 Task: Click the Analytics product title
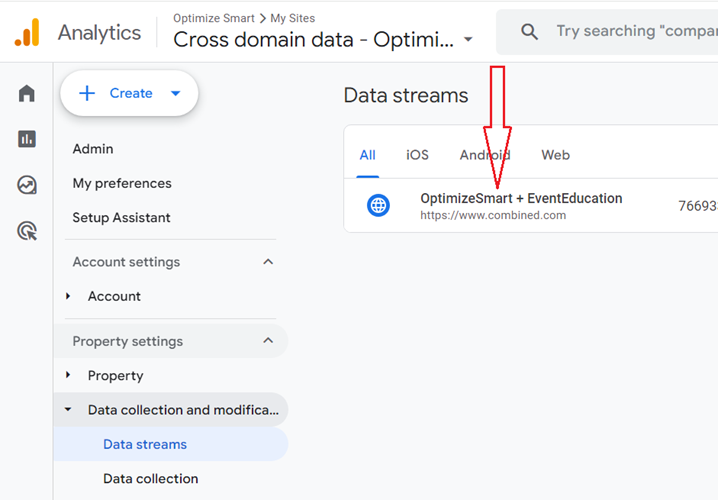coord(99,33)
